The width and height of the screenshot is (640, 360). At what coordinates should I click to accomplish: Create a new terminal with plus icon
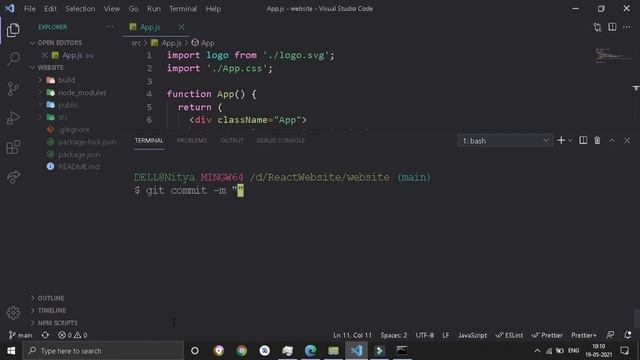pos(561,140)
